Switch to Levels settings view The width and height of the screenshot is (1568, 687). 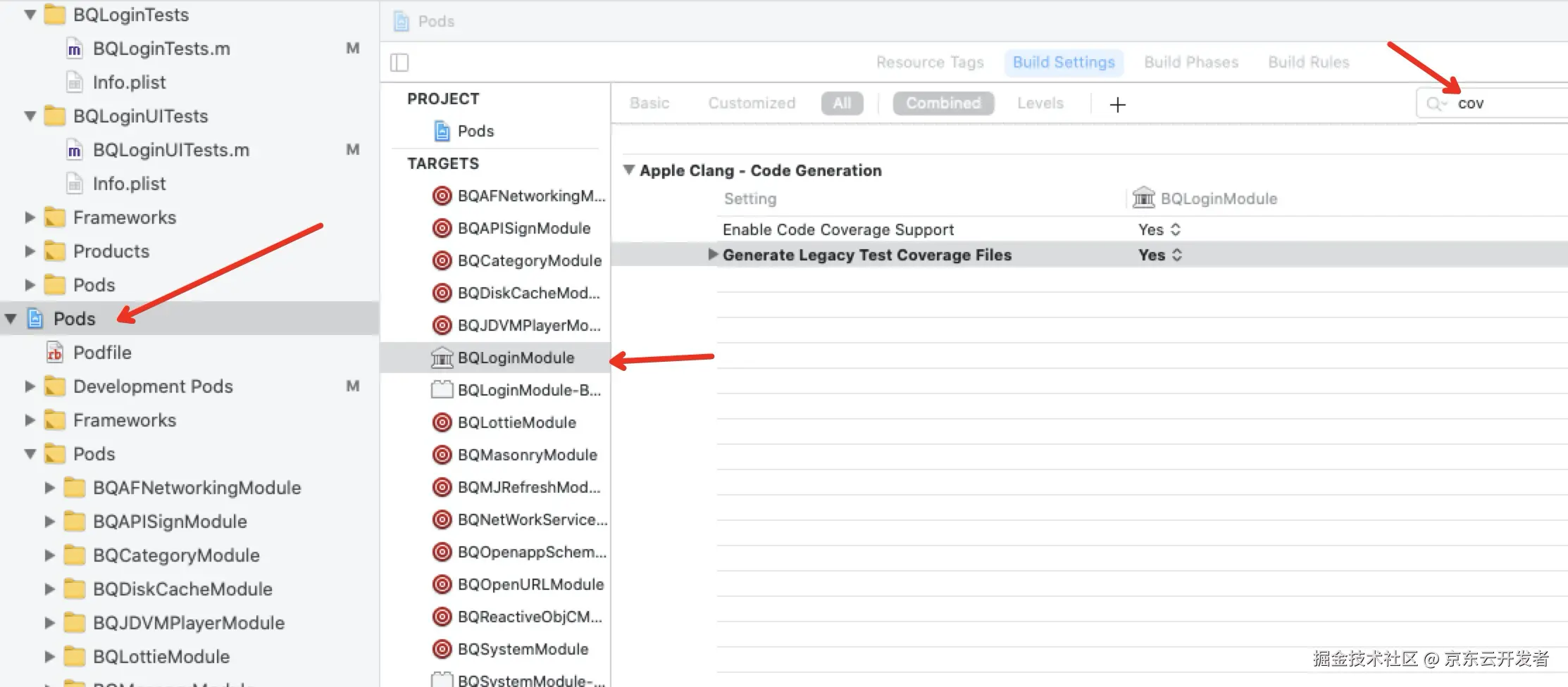point(1040,103)
